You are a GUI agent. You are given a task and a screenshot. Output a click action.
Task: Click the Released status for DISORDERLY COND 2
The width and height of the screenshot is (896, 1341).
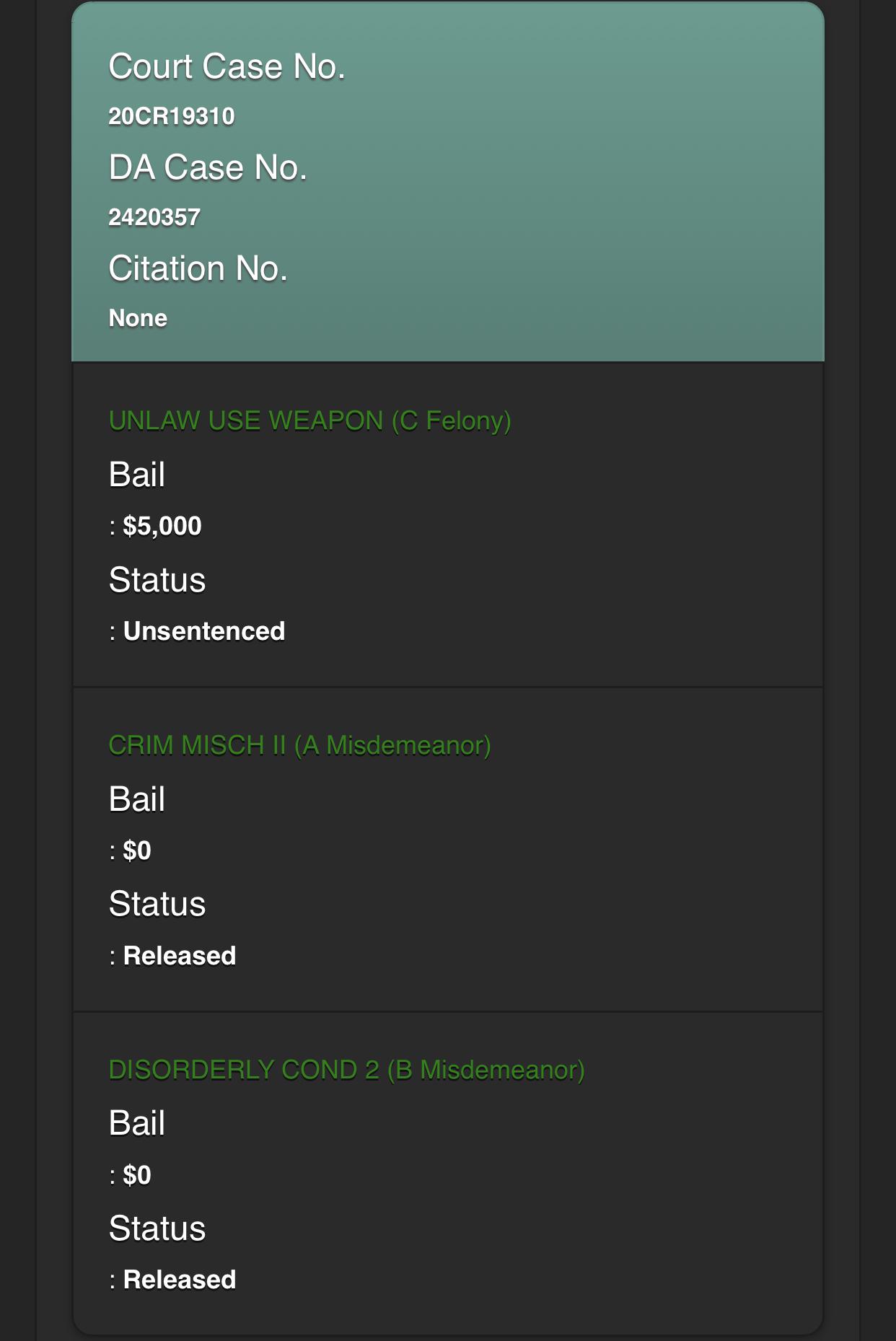180,1280
